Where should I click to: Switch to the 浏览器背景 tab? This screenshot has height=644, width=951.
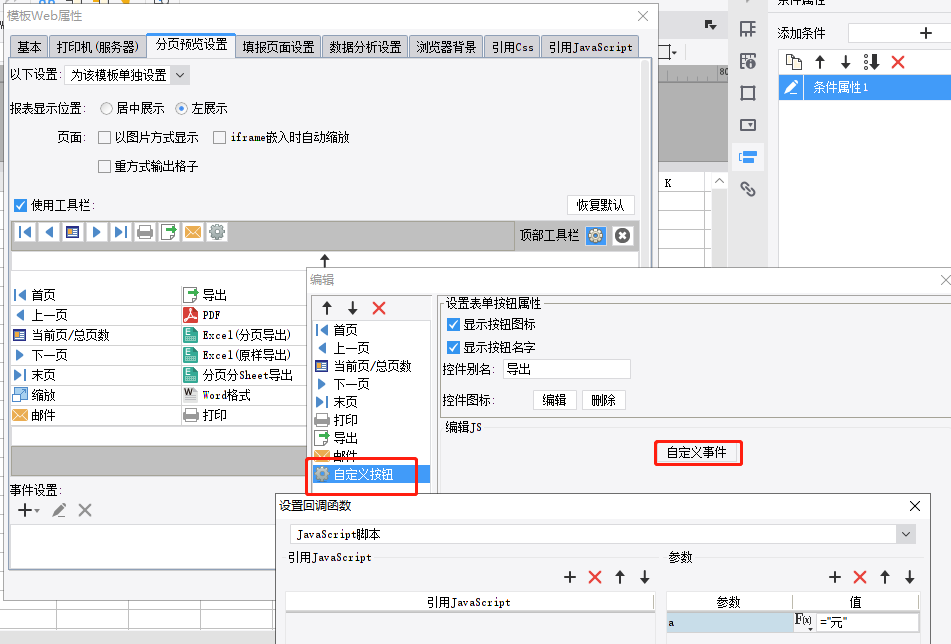(446, 47)
